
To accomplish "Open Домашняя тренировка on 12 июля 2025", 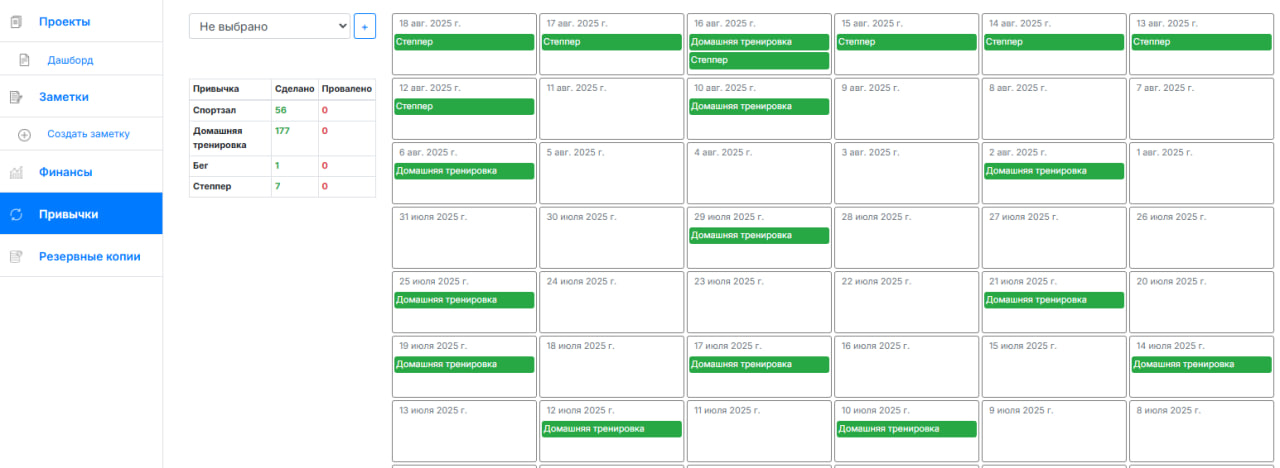I will click(x=612, y=429).
